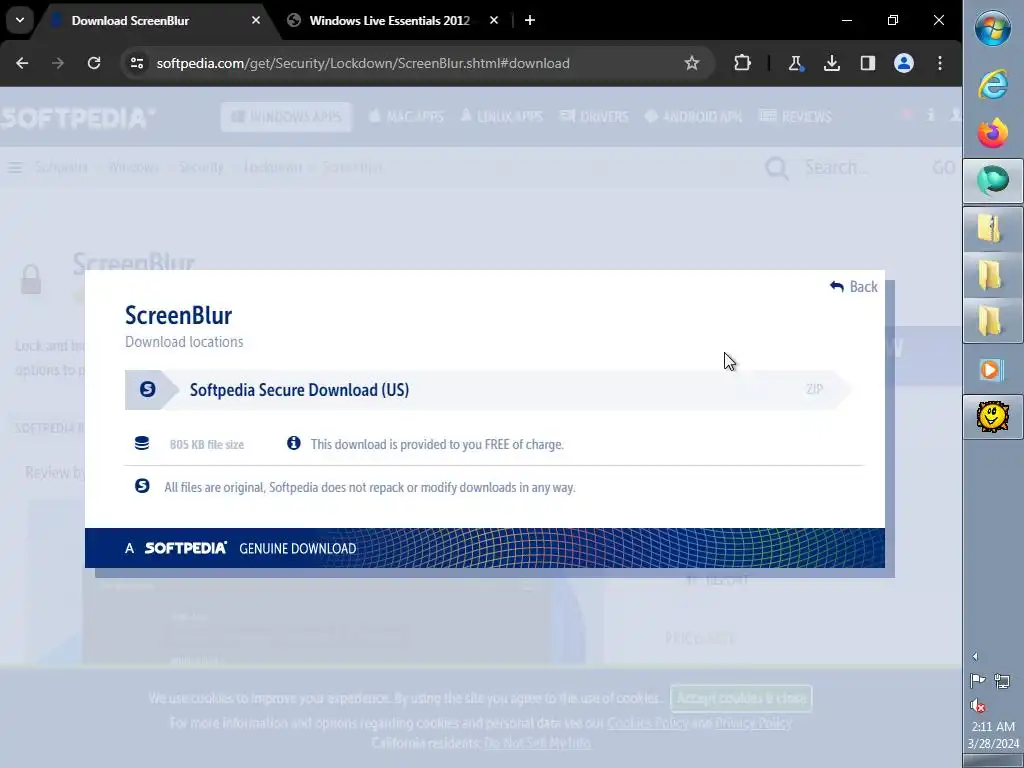Screen dimensions: 1024x768
Task: Click the muted volume tray icon
Action: pos(978,705)
